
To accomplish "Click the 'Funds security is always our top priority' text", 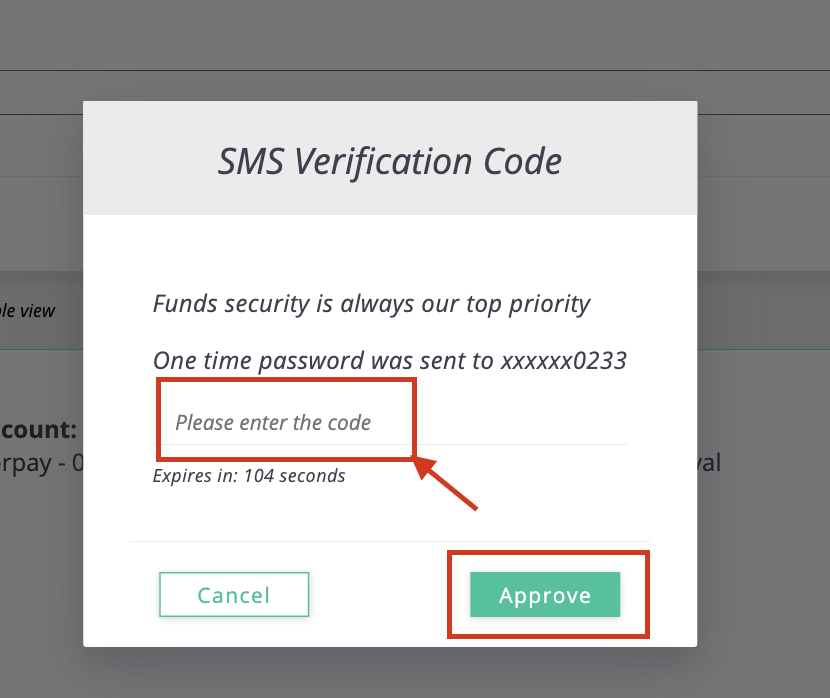I will coord(371,304).
